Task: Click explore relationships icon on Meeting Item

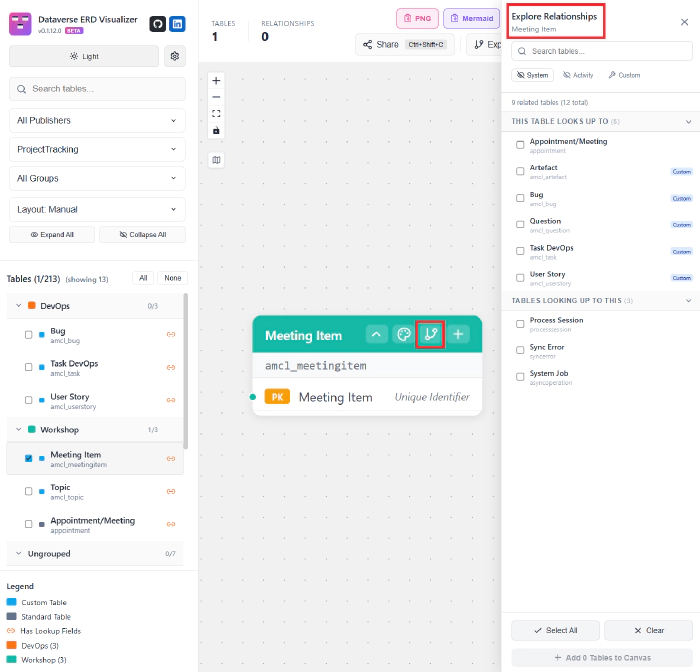Action: (x=430, y=335)
